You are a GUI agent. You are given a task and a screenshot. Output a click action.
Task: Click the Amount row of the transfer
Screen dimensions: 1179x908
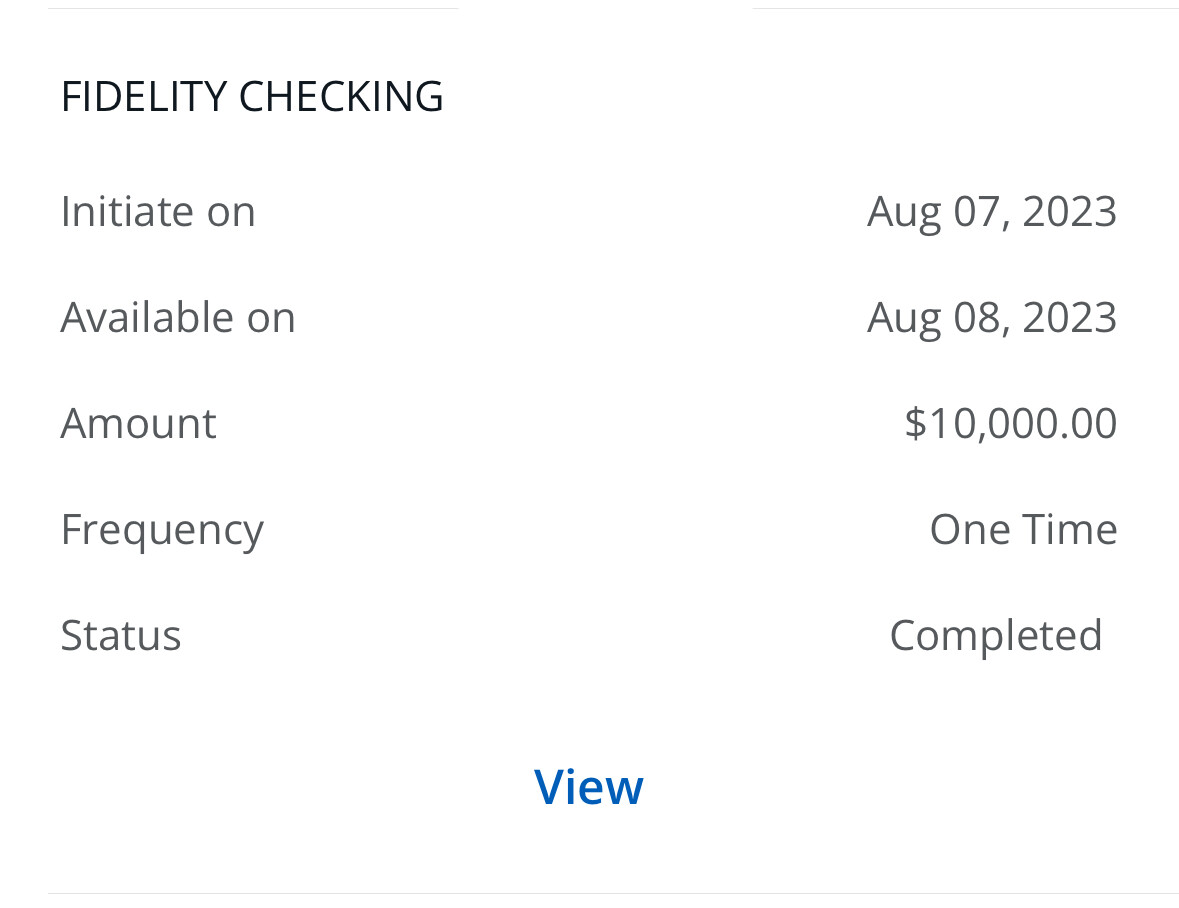click(589, 422)
